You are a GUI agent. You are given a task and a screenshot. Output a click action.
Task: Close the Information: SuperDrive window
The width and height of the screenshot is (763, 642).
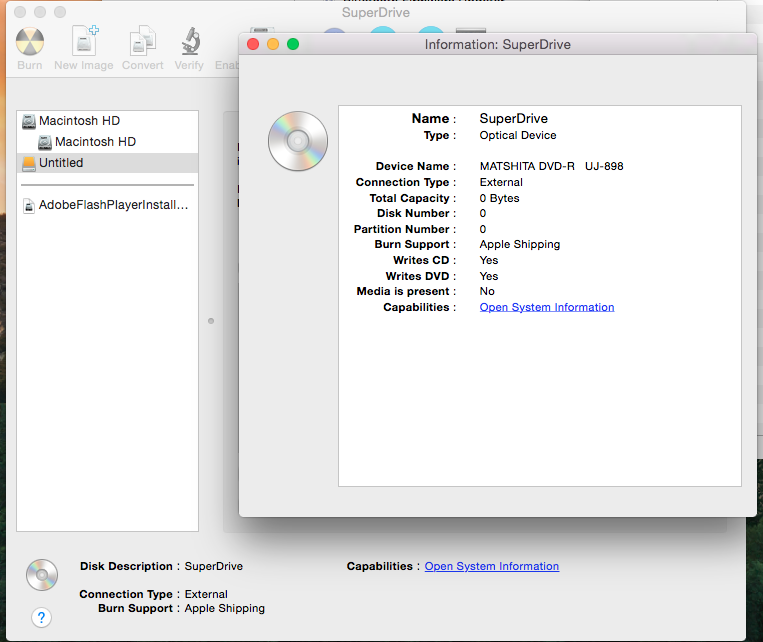coord(253,44)
